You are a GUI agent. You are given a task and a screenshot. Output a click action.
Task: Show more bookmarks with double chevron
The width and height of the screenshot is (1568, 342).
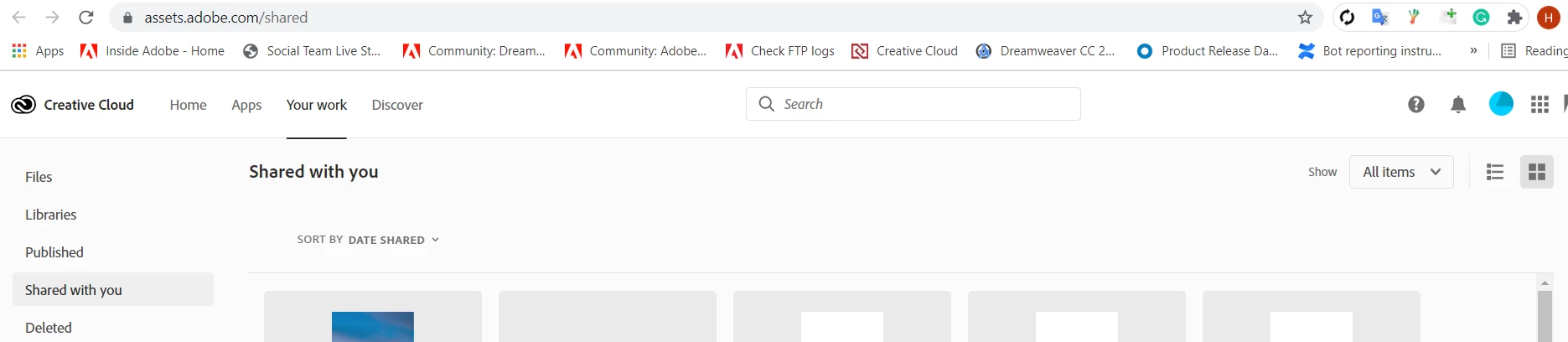(x=1473, y=51)
